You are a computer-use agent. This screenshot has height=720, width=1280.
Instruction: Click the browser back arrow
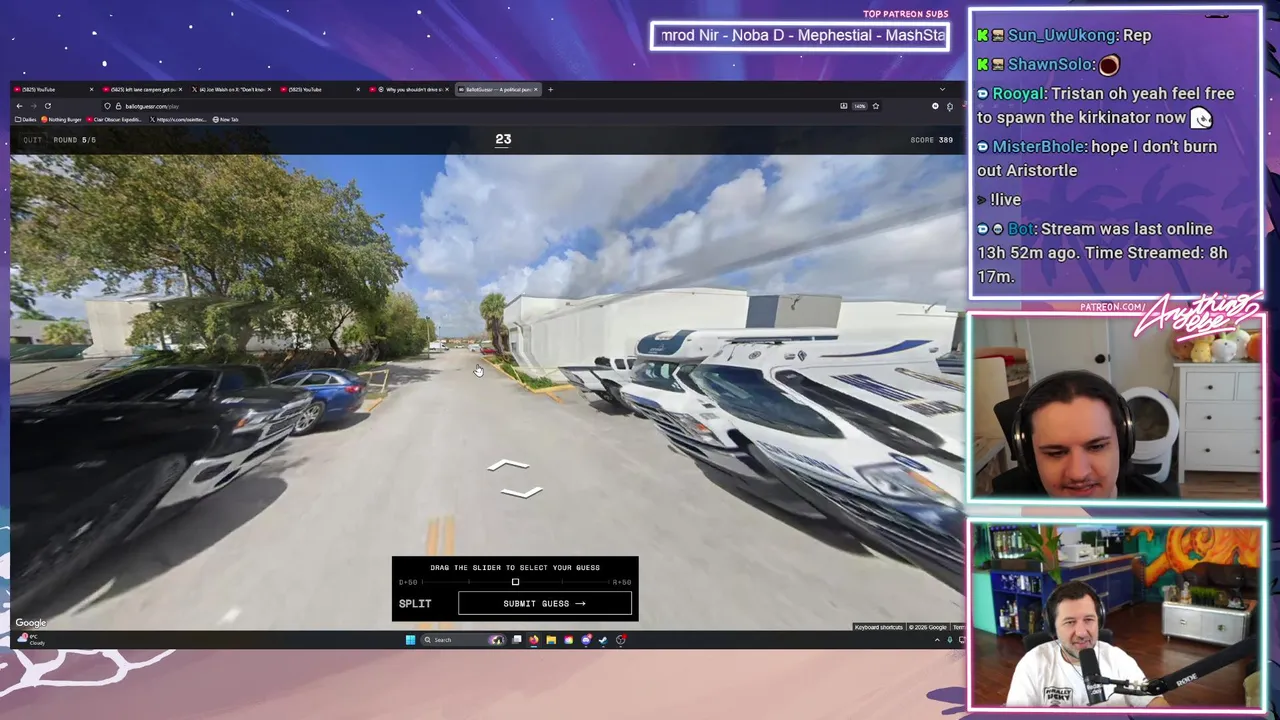click(x=19, y=106)
